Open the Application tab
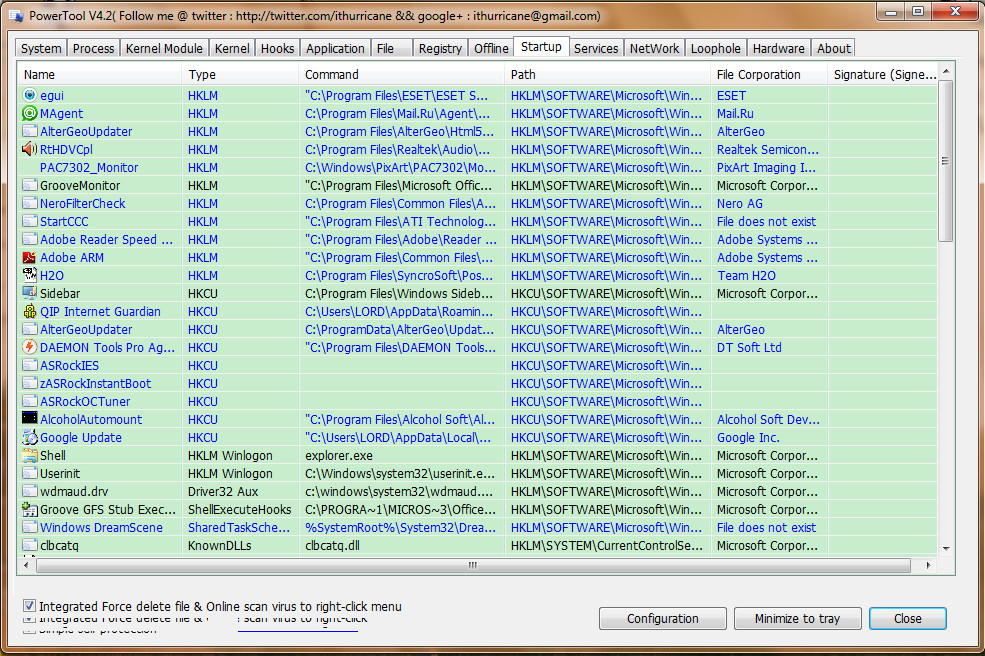This screenshot has width=985, height=656. [x=335, y=48]
